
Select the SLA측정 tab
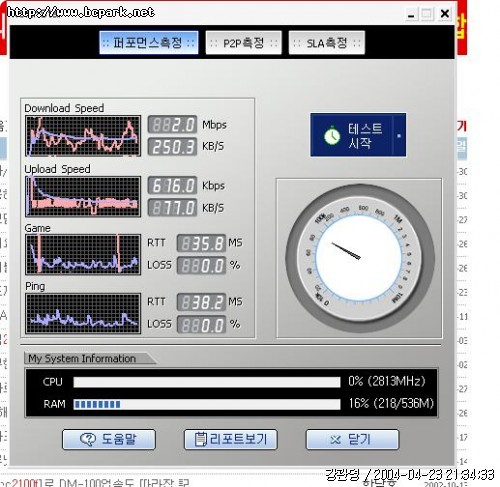tap(327, 43)
